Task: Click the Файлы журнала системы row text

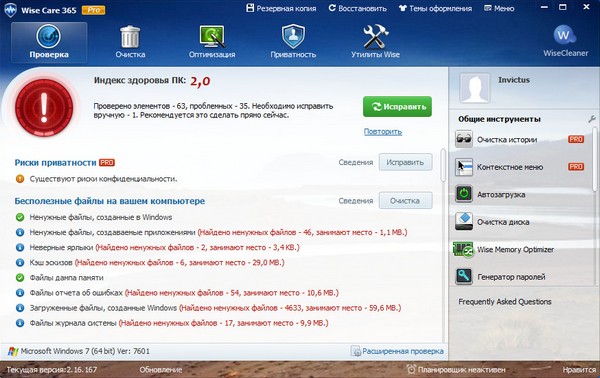Action: [179, 323]
